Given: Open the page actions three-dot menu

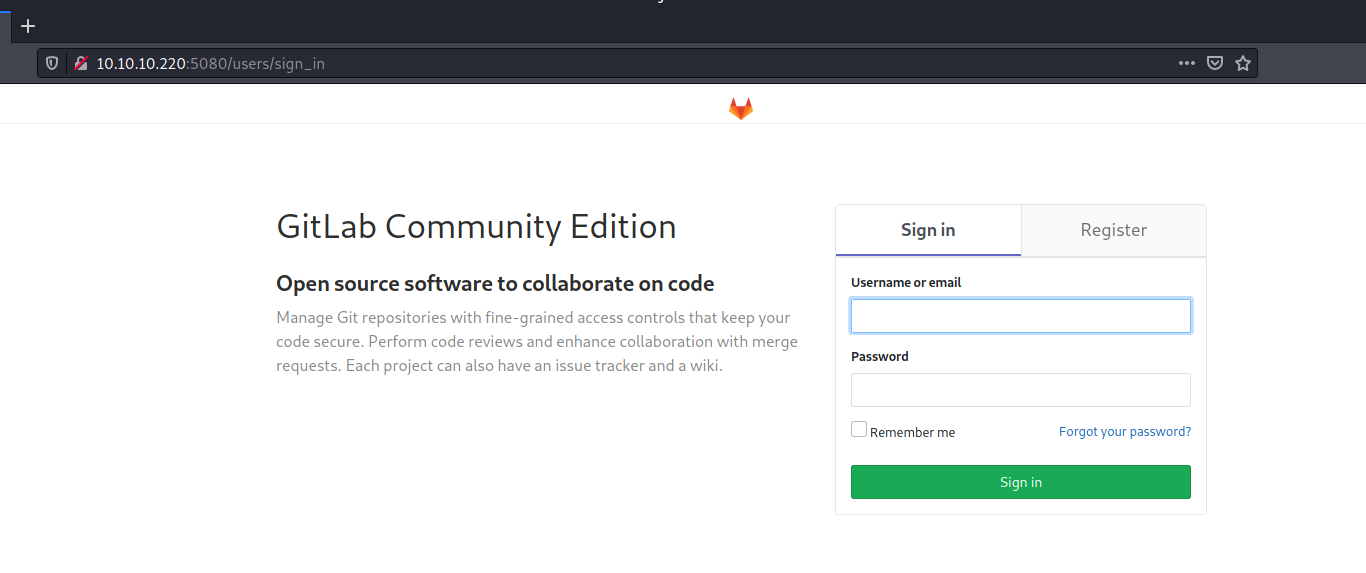Looking at the screenshot, I should (1186, 63).
